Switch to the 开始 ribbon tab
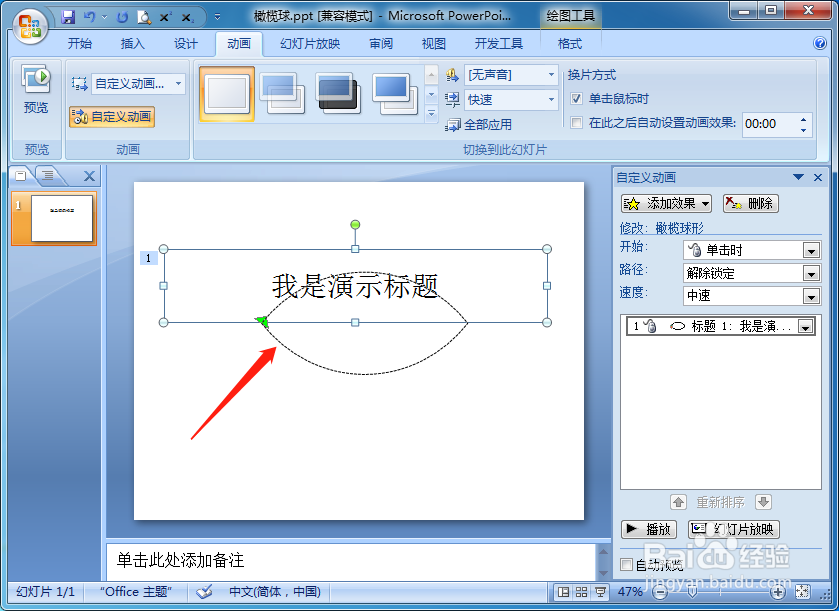This screenshot has width=839, height=611. tap(80, 44)
